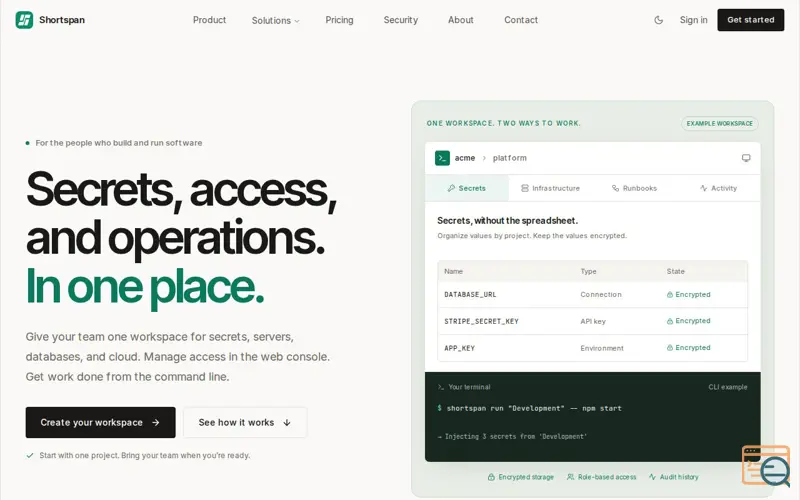Click the Connection type cell
The height and width of the screenshot is (500, 800).
click(601, 294)
